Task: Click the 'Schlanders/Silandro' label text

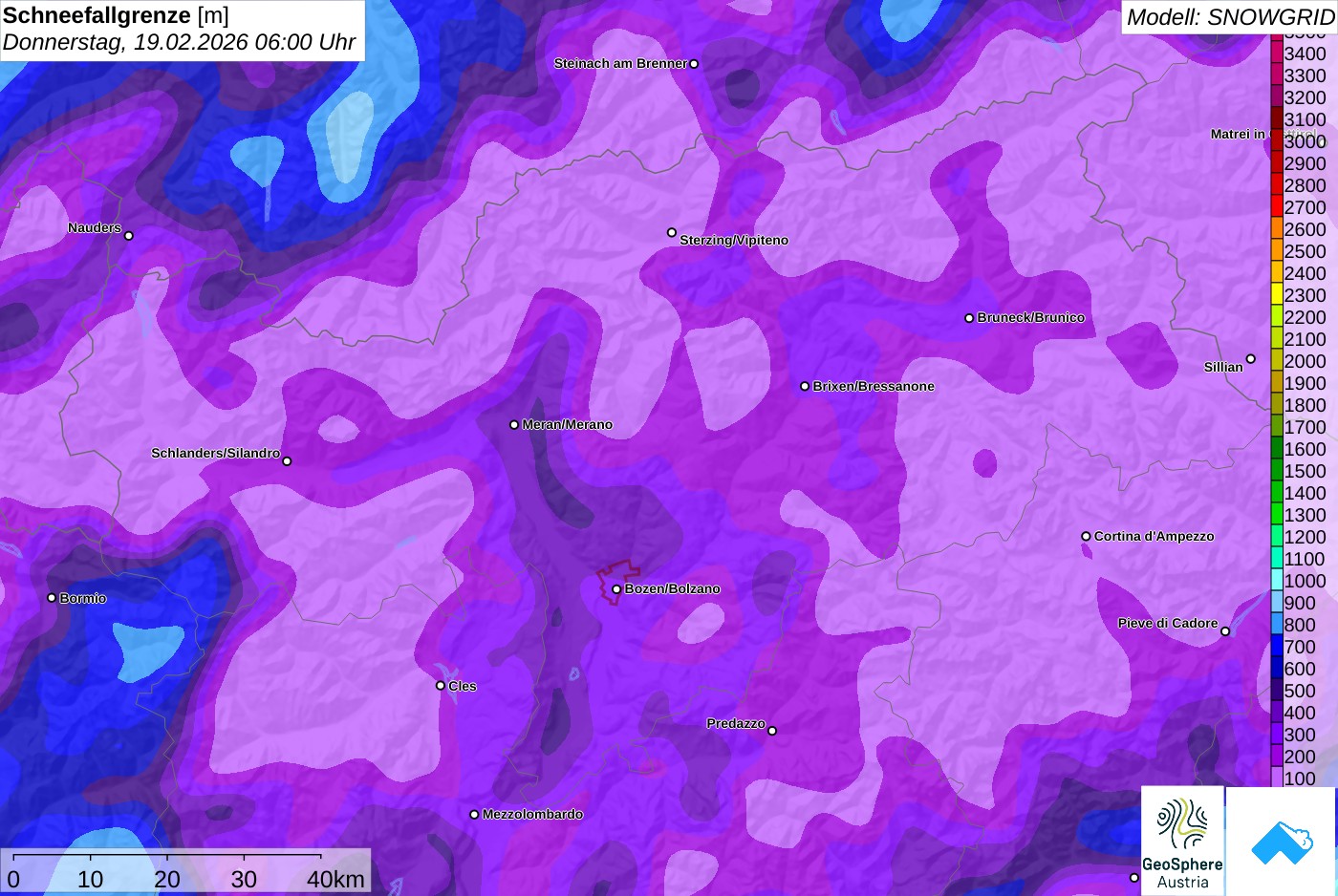Action: pos(216,454)
